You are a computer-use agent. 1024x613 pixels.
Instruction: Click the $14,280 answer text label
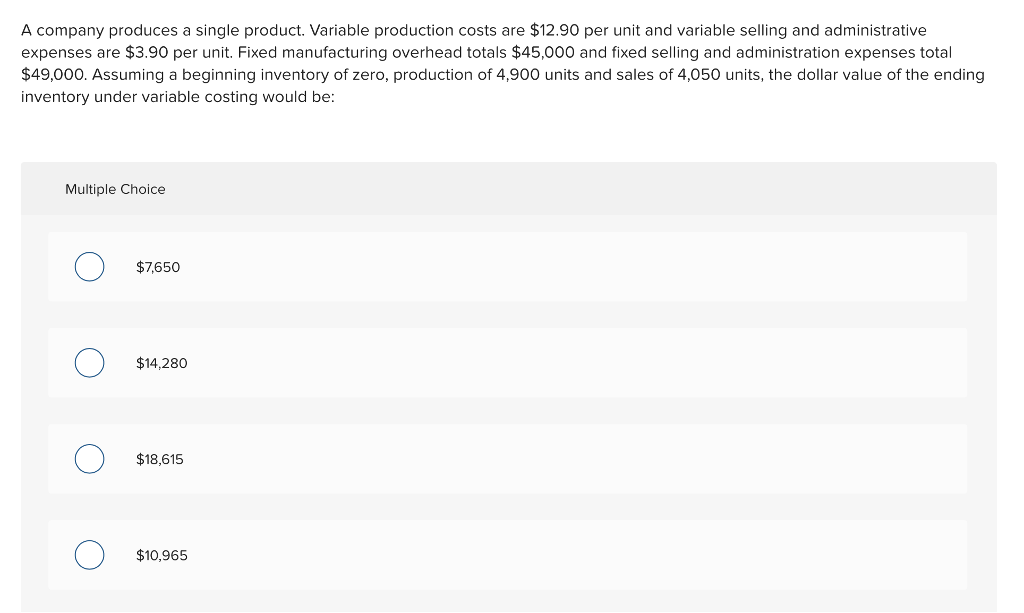[161, 363]
